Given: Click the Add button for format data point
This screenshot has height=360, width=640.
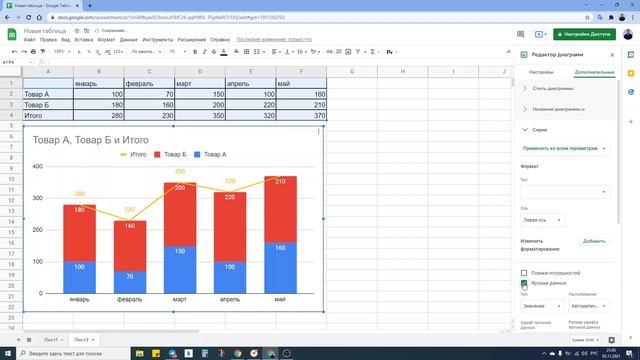Looking at the screenshot, I should click(x=594, y=241).
